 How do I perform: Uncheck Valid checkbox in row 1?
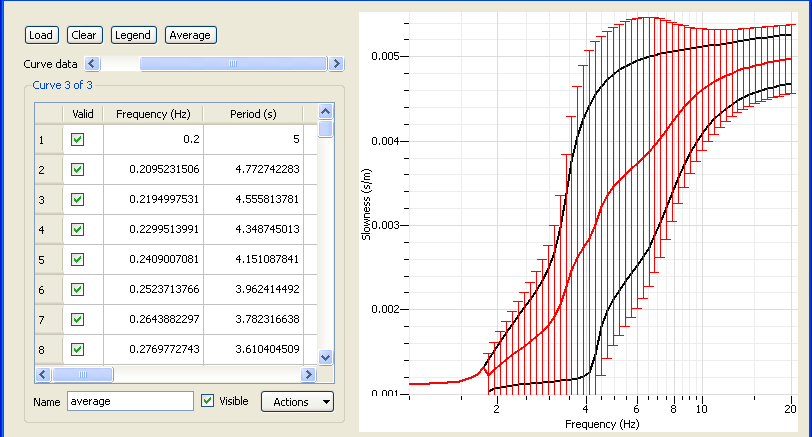(x=77, y=140)
